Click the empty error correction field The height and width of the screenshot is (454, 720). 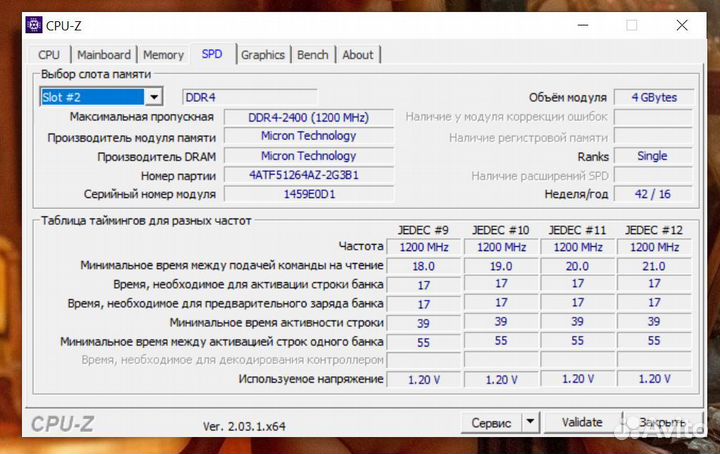652,117
